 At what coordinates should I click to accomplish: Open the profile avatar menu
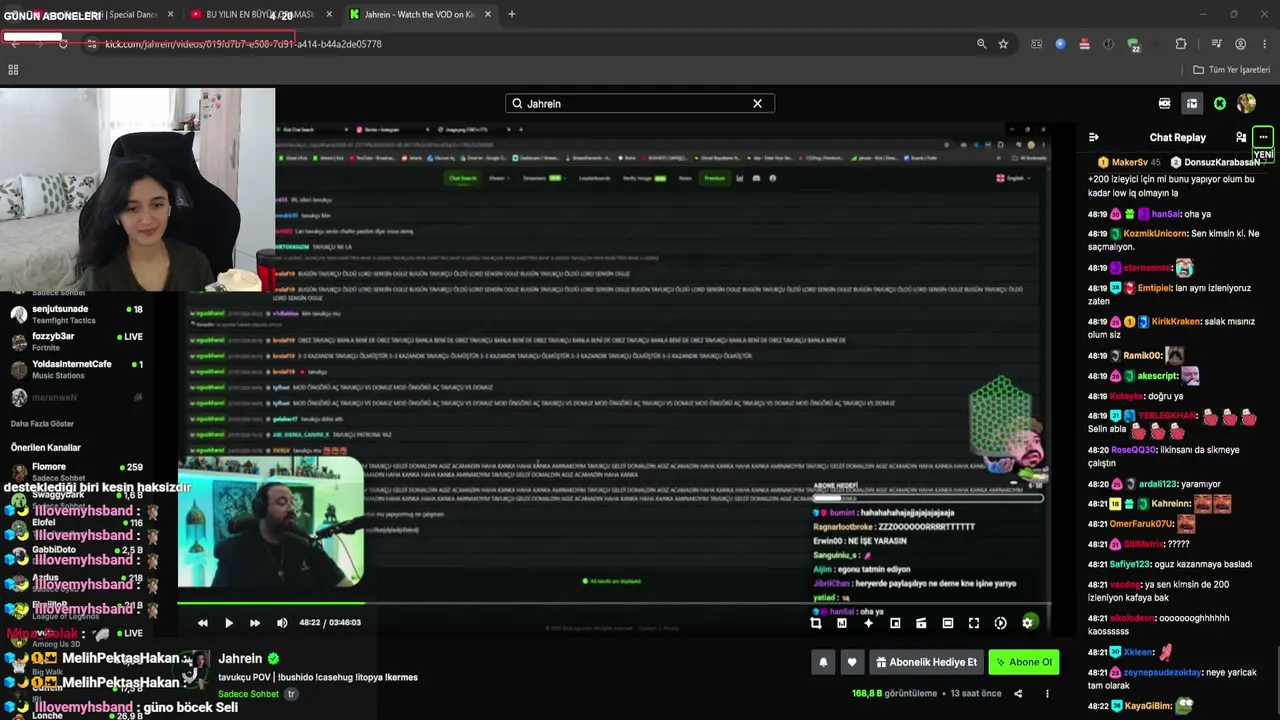point(1246,104)
